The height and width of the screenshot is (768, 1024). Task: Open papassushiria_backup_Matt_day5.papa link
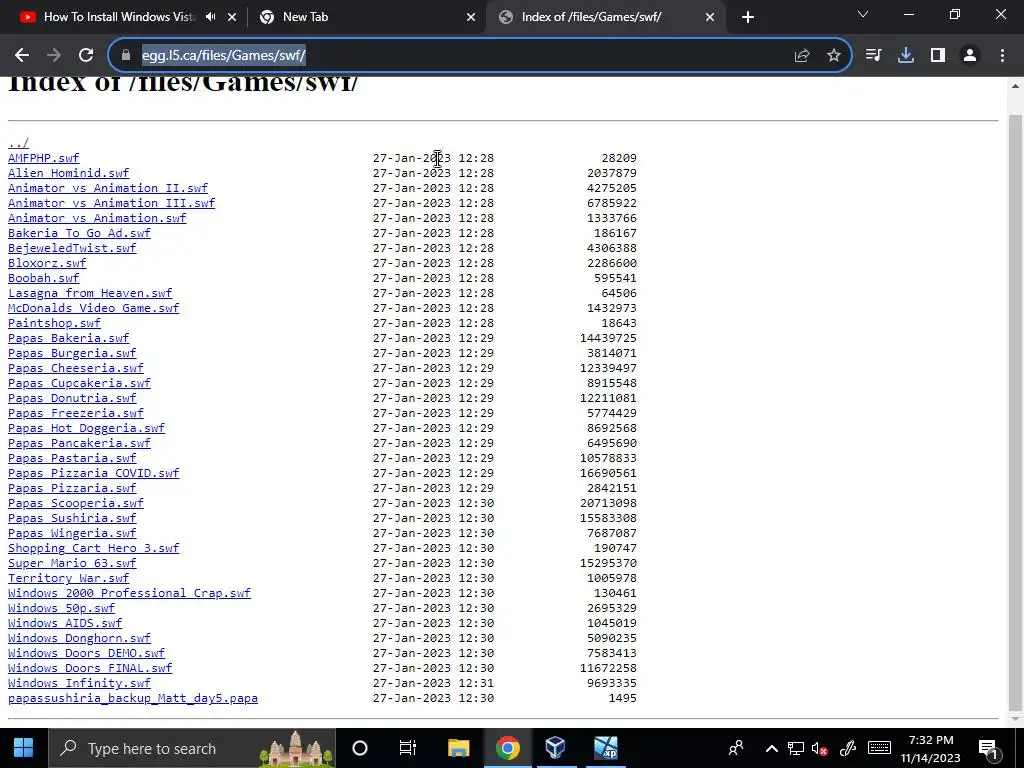click(133, 699)
